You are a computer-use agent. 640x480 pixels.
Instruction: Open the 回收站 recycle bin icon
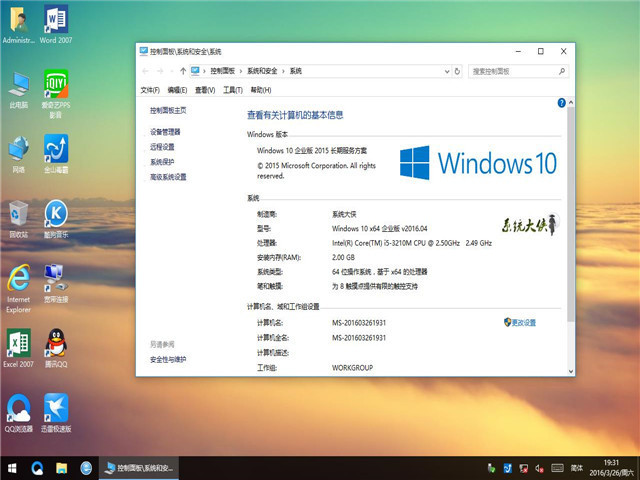[x=18, y=213]
